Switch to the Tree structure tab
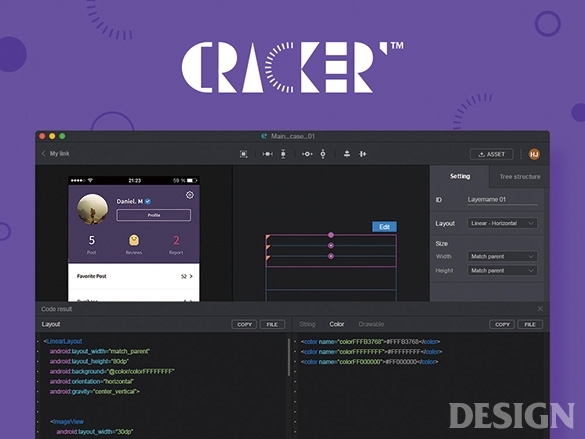Screen dimensions: 585x439 click(x=520, y=177)
